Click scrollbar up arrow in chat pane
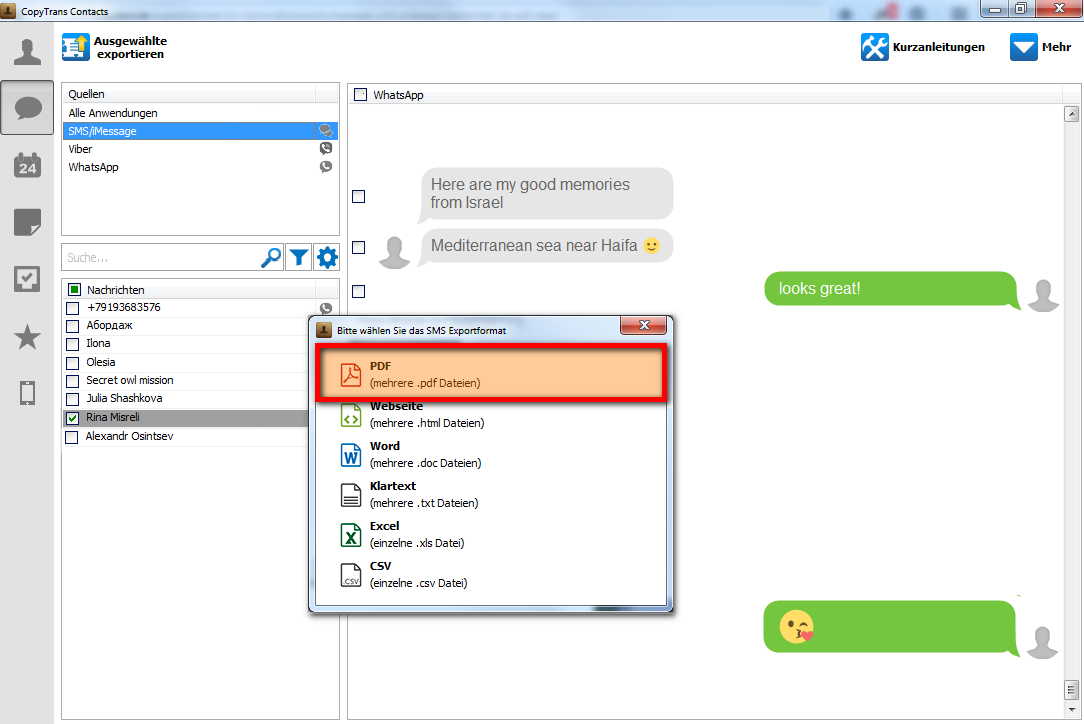 1072,114
